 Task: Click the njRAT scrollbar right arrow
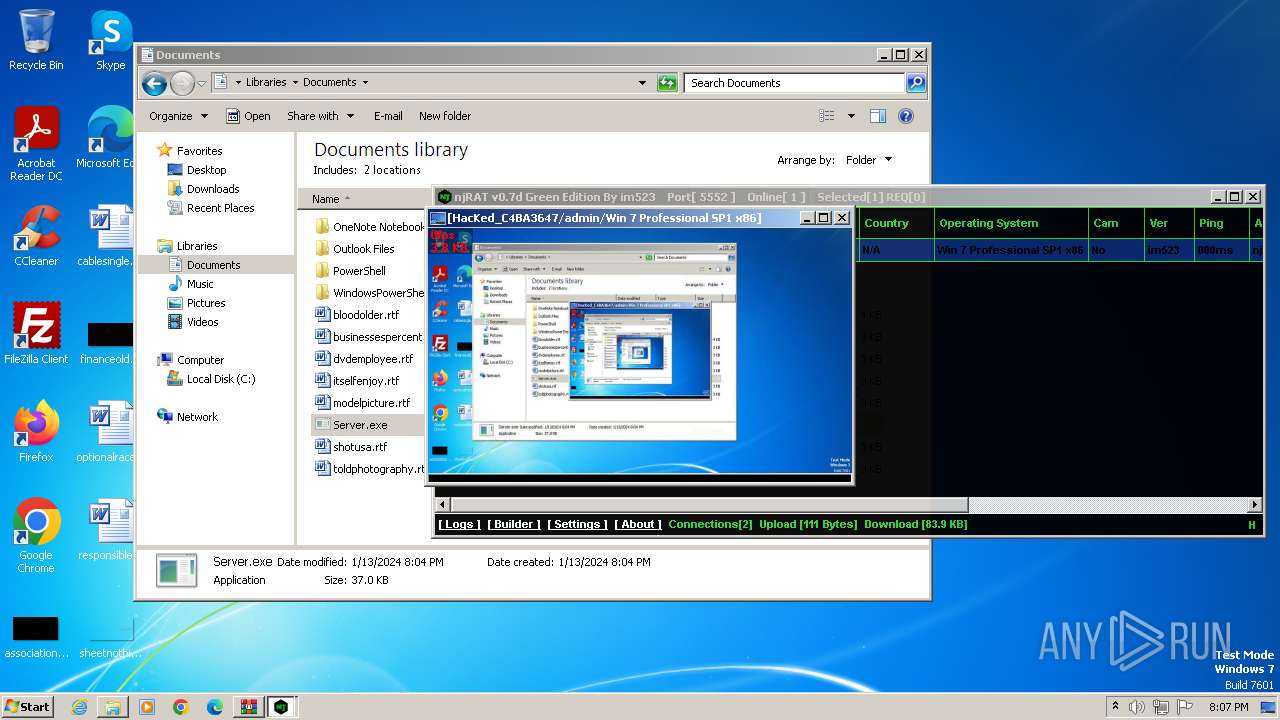(x=1255, y=504)
